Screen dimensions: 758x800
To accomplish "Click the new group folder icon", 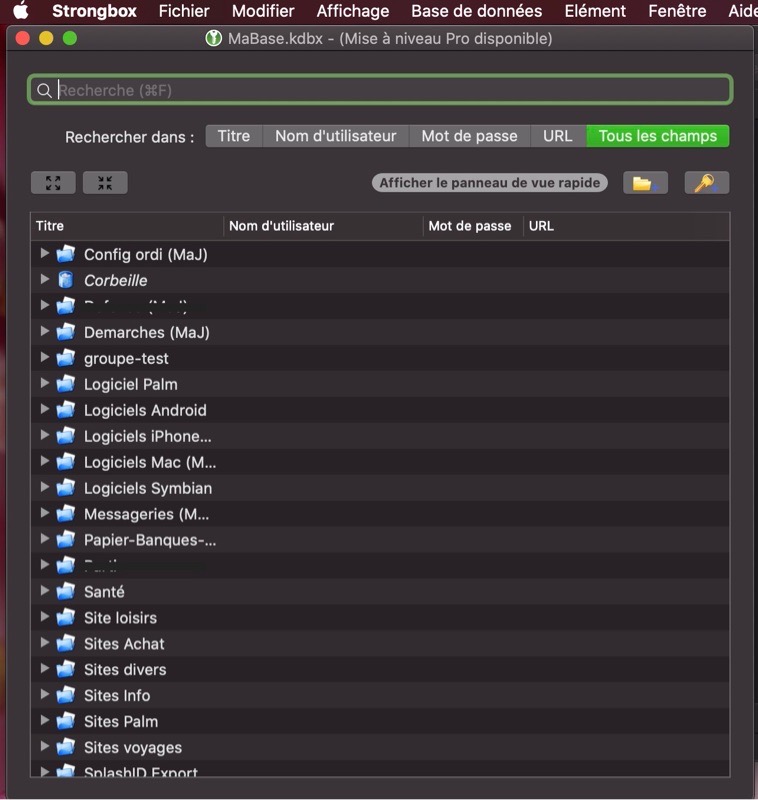I will 645,183.
